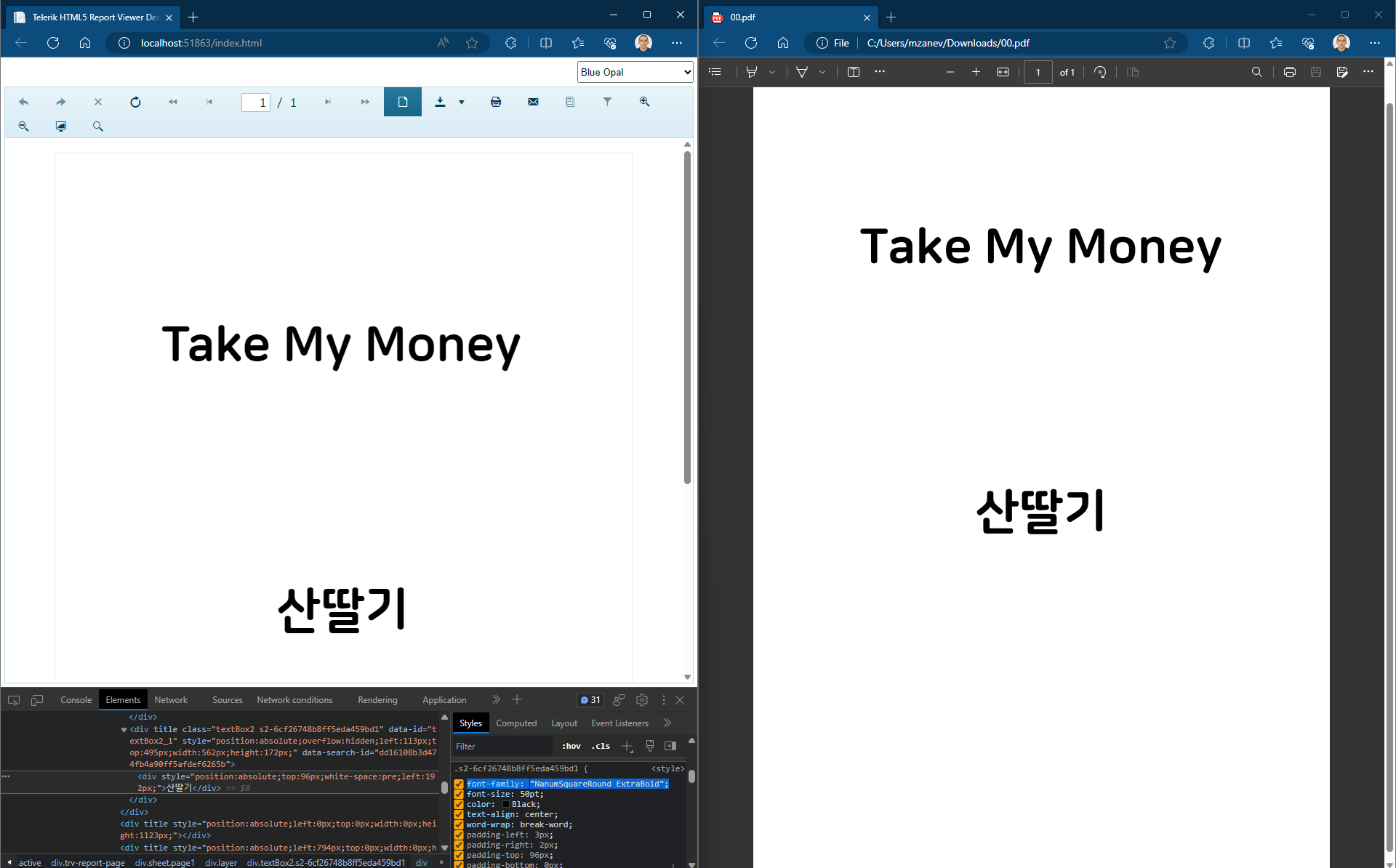
Task: Click the :hov toggle state button
Action: click(x=571, y=746)
